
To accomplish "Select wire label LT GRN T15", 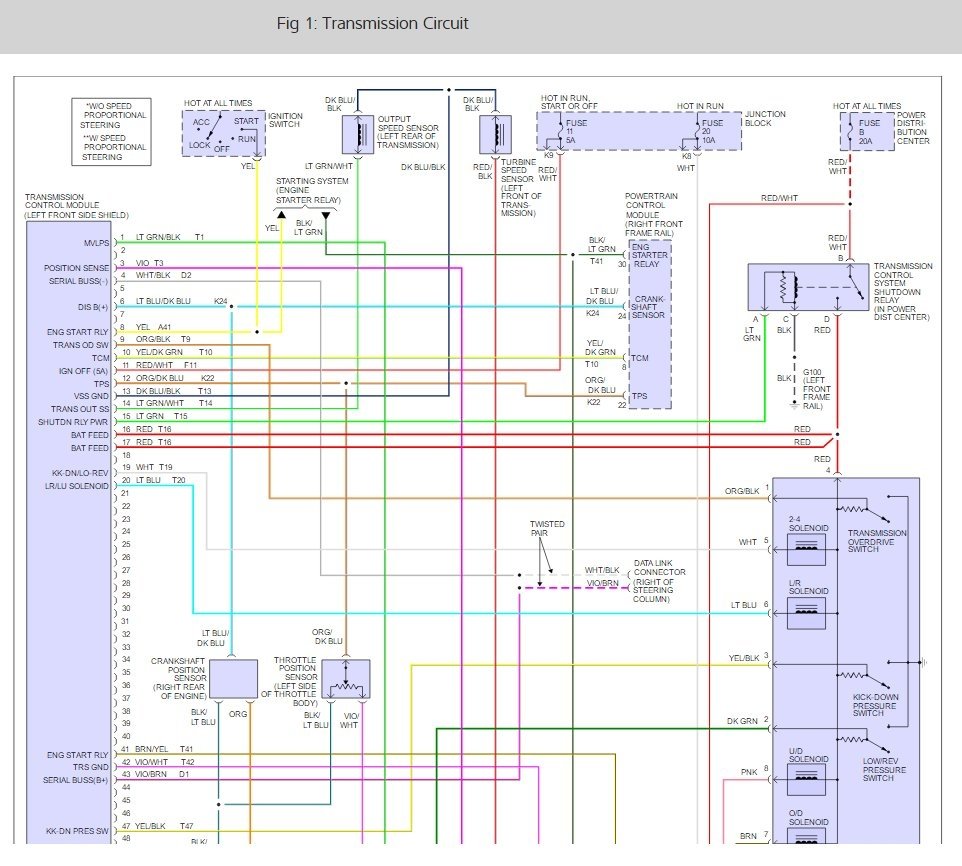I will tap(162, 416).
